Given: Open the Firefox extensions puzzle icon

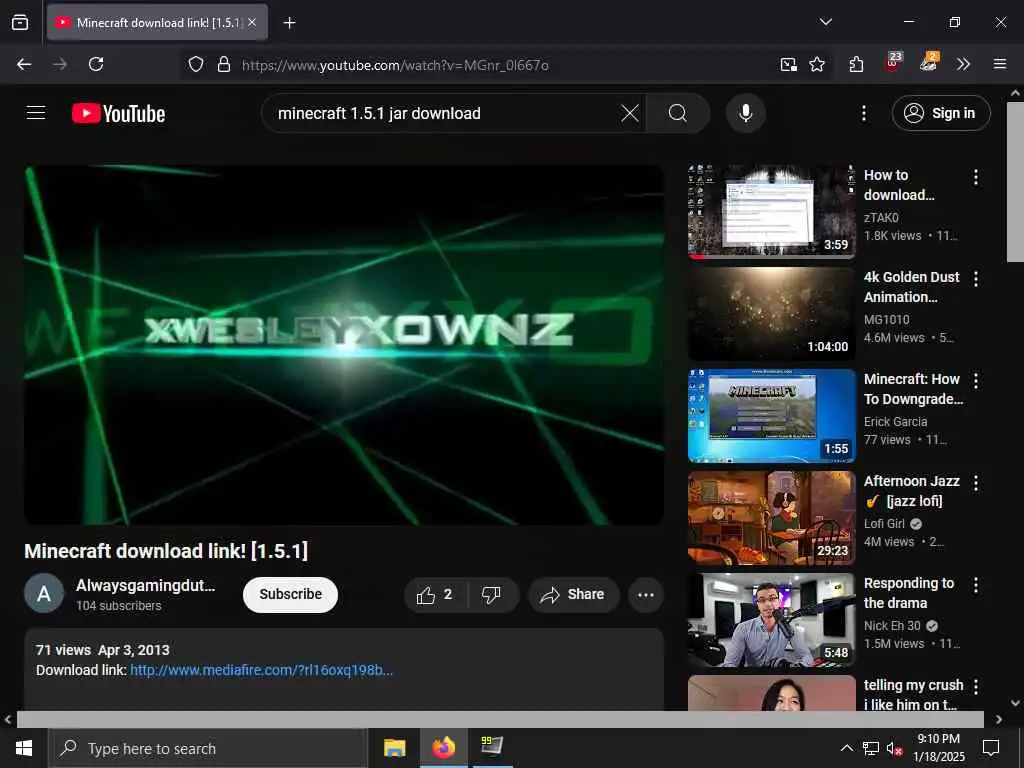Looking at the screenshot, I should click(856, 64).
